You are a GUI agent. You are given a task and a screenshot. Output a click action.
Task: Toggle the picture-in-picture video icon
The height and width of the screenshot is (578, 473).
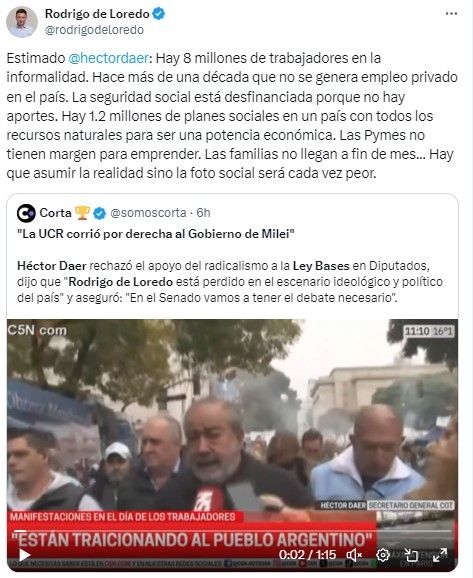click(411, 555)
